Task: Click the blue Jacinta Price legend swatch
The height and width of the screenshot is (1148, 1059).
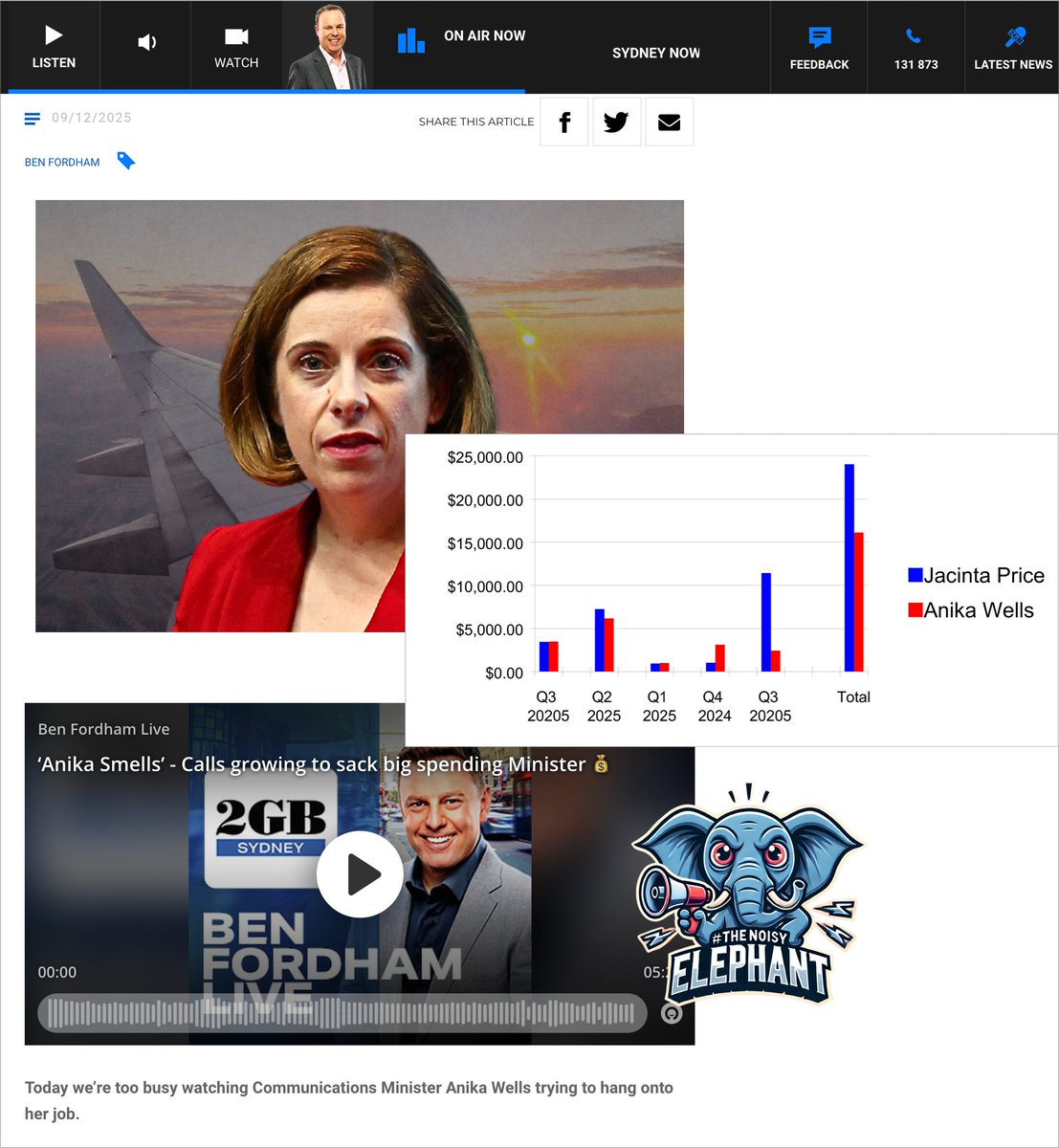Action: tap(915, 575)
